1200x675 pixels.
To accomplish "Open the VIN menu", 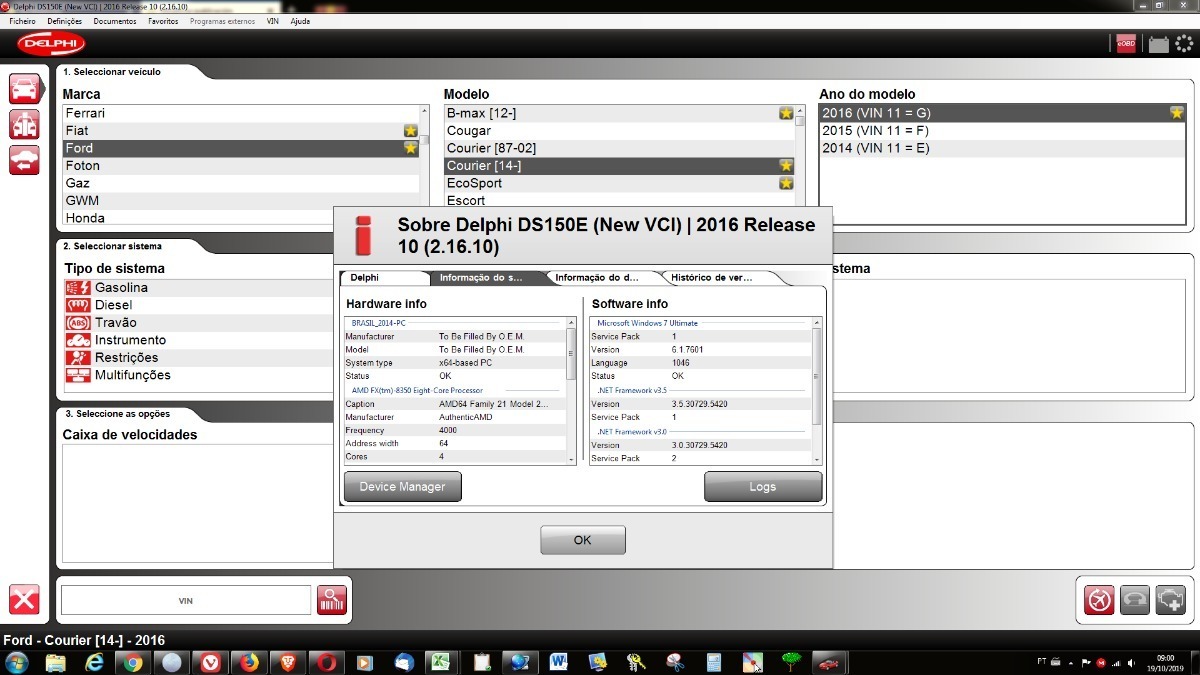I will click(x=273, y=21).
